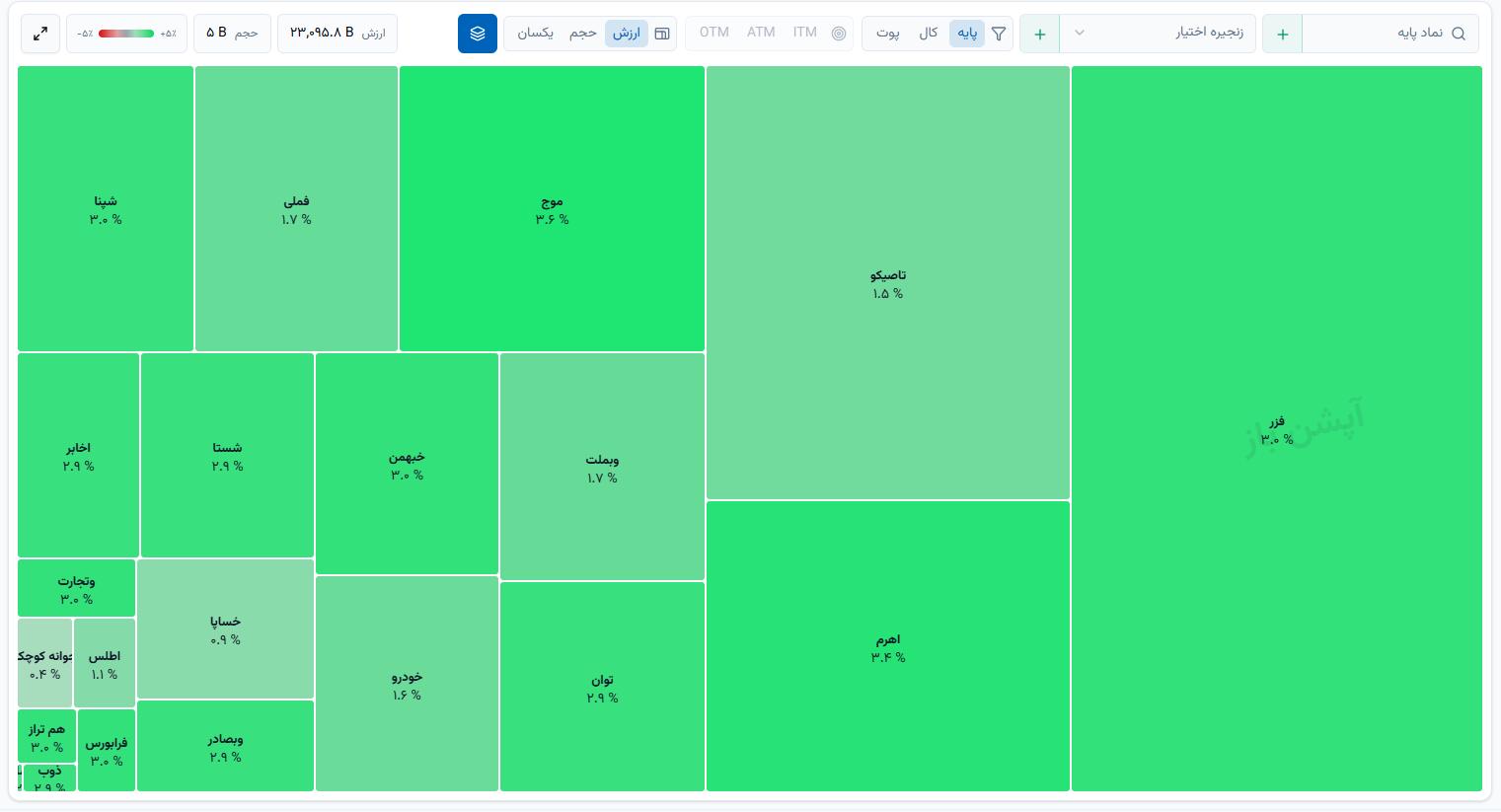The image size is (1501, 812).
Task: Click the ارزش total value readout
Action: pyautogui.click(x=338, y=34)
